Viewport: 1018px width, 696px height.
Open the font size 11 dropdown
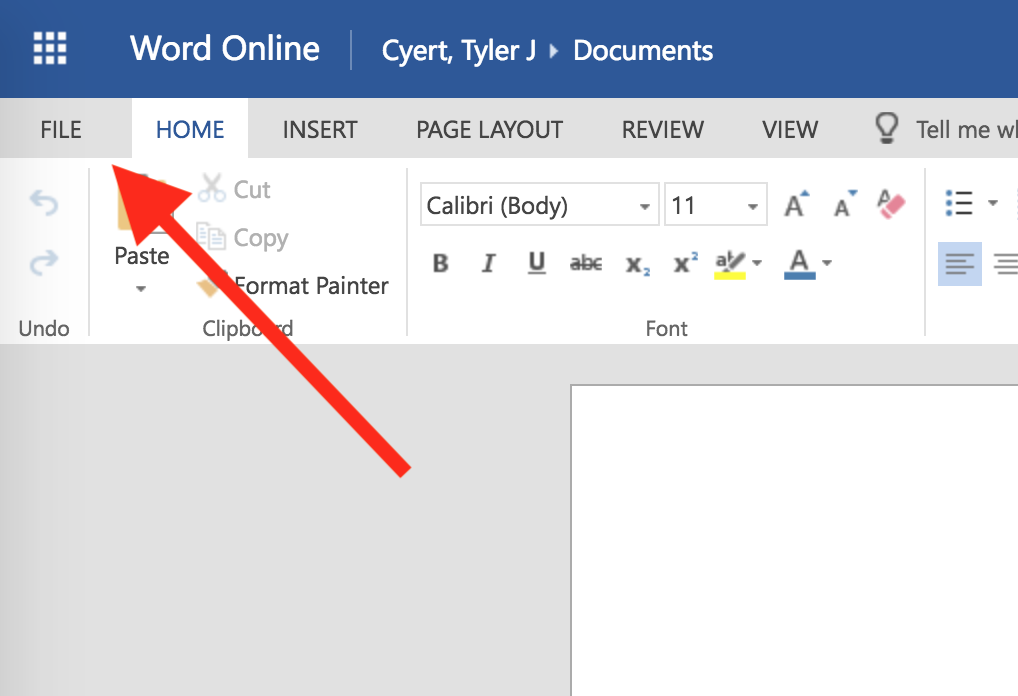click(752, 207)
